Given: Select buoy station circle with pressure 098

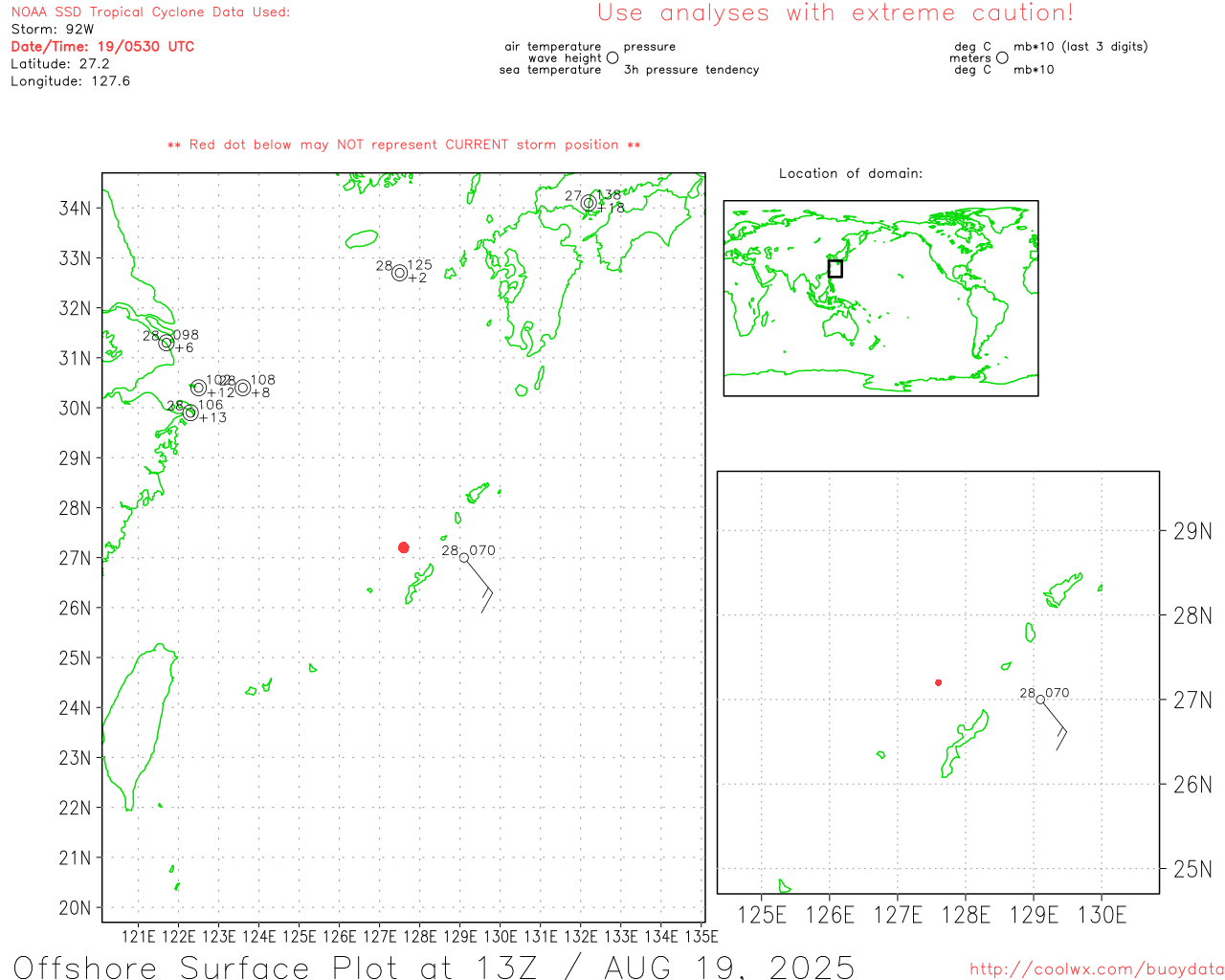Looking at the screenshot, I should pyautogui.click(x=167, y=343).
